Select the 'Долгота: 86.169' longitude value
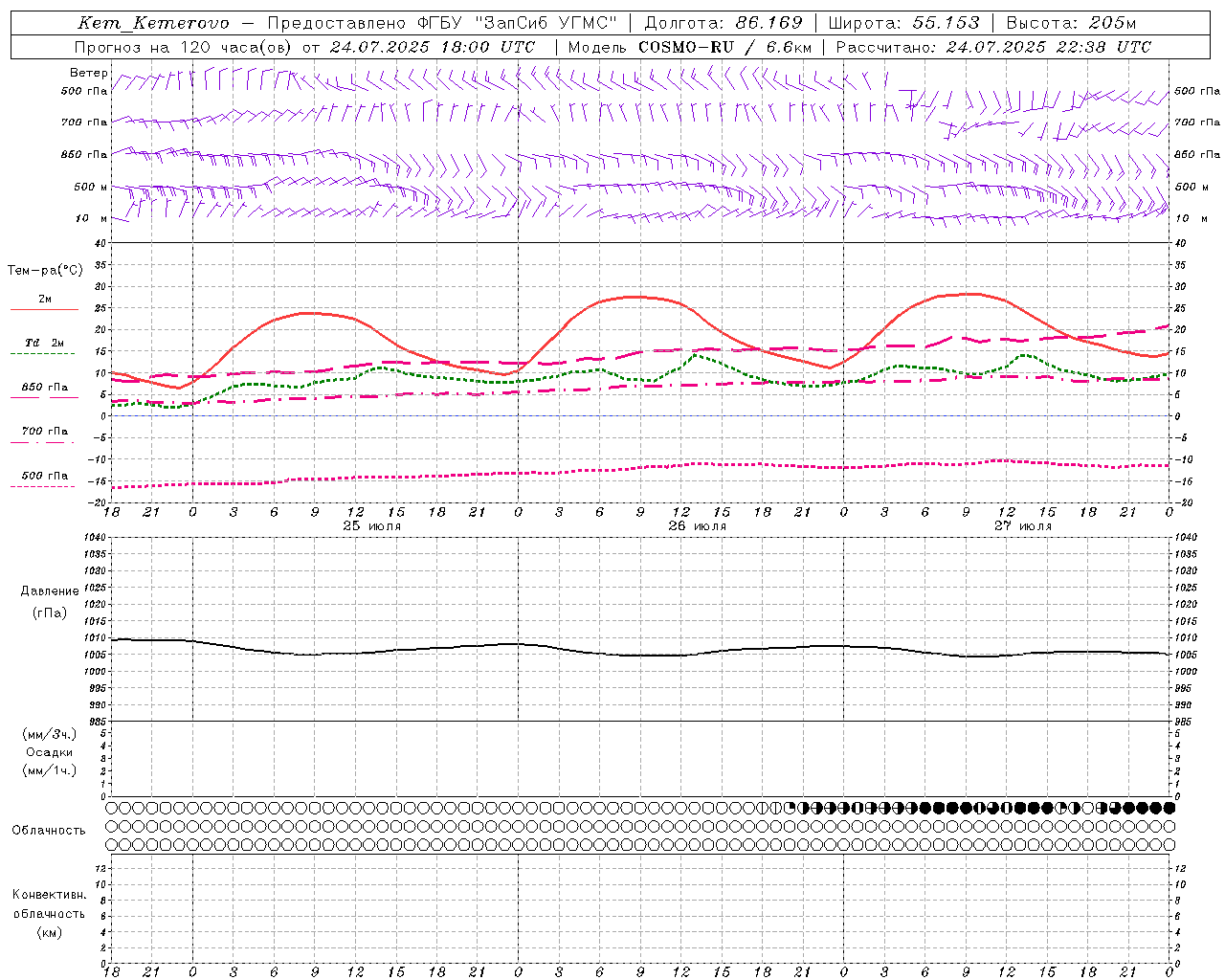This screenshot has height=980, width=1225. coord(724,23)
